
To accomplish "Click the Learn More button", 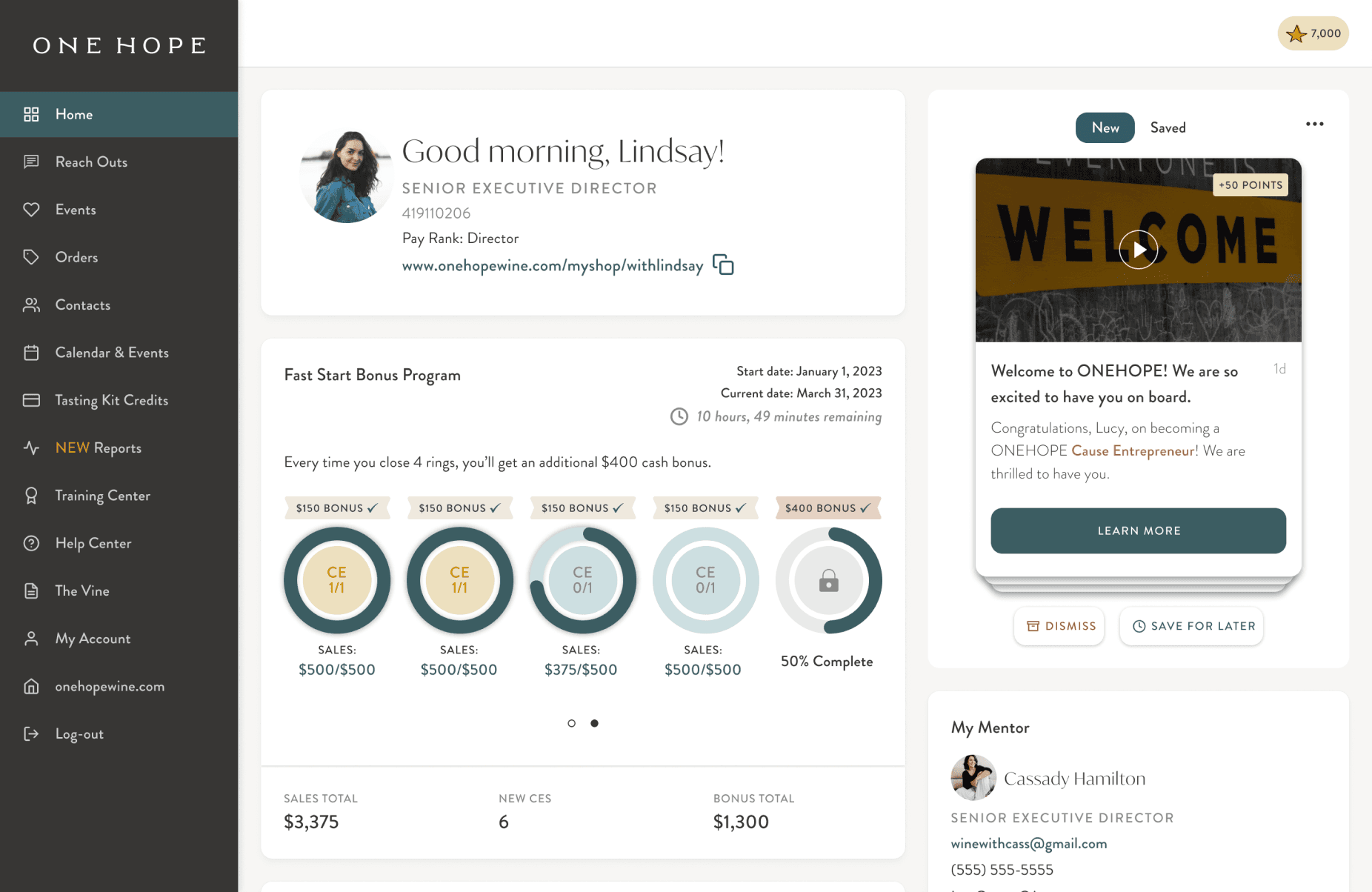I will click(x=1138, y=530).
